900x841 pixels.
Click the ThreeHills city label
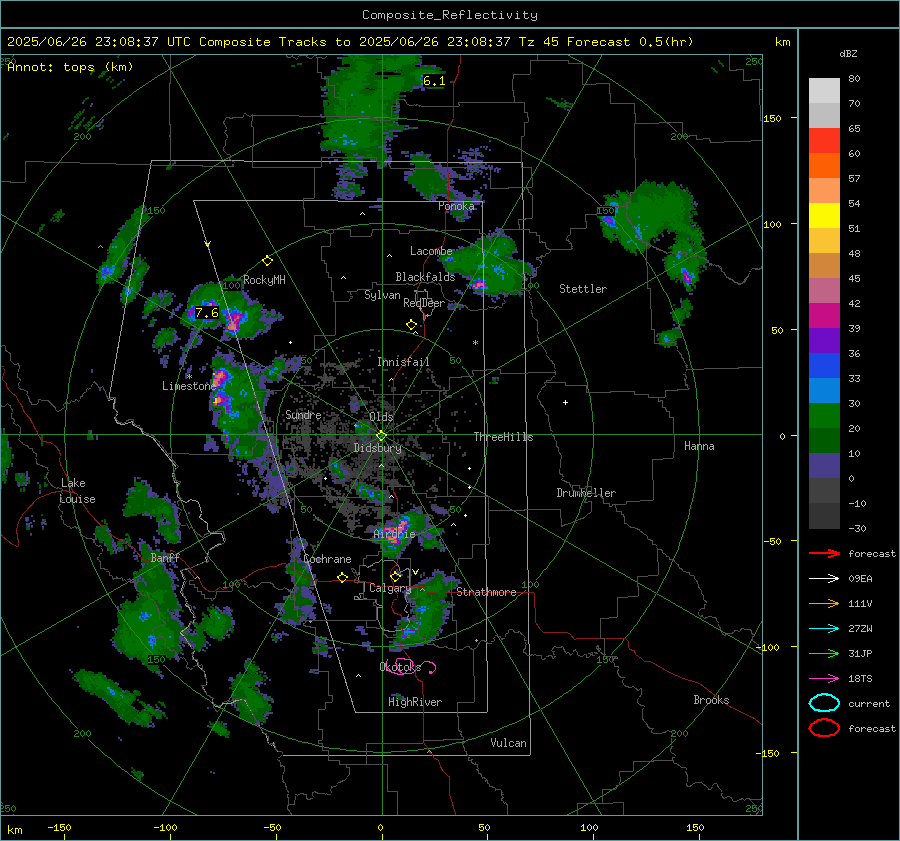point(503,437)
